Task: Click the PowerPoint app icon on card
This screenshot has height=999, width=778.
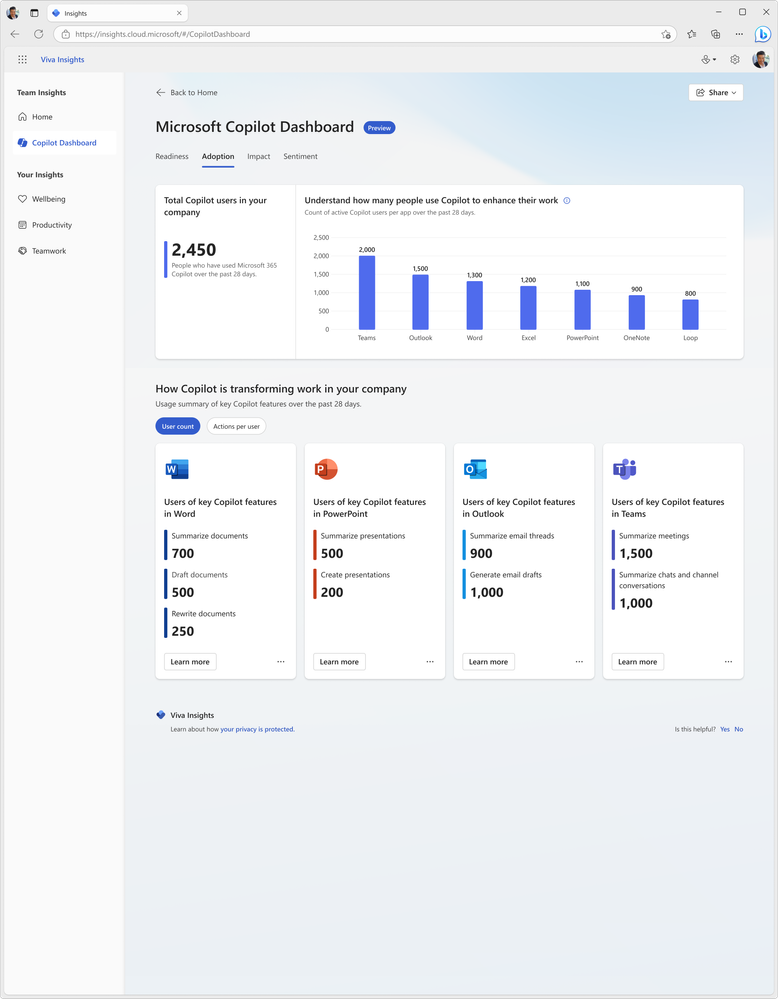Action: pos(326,470)
